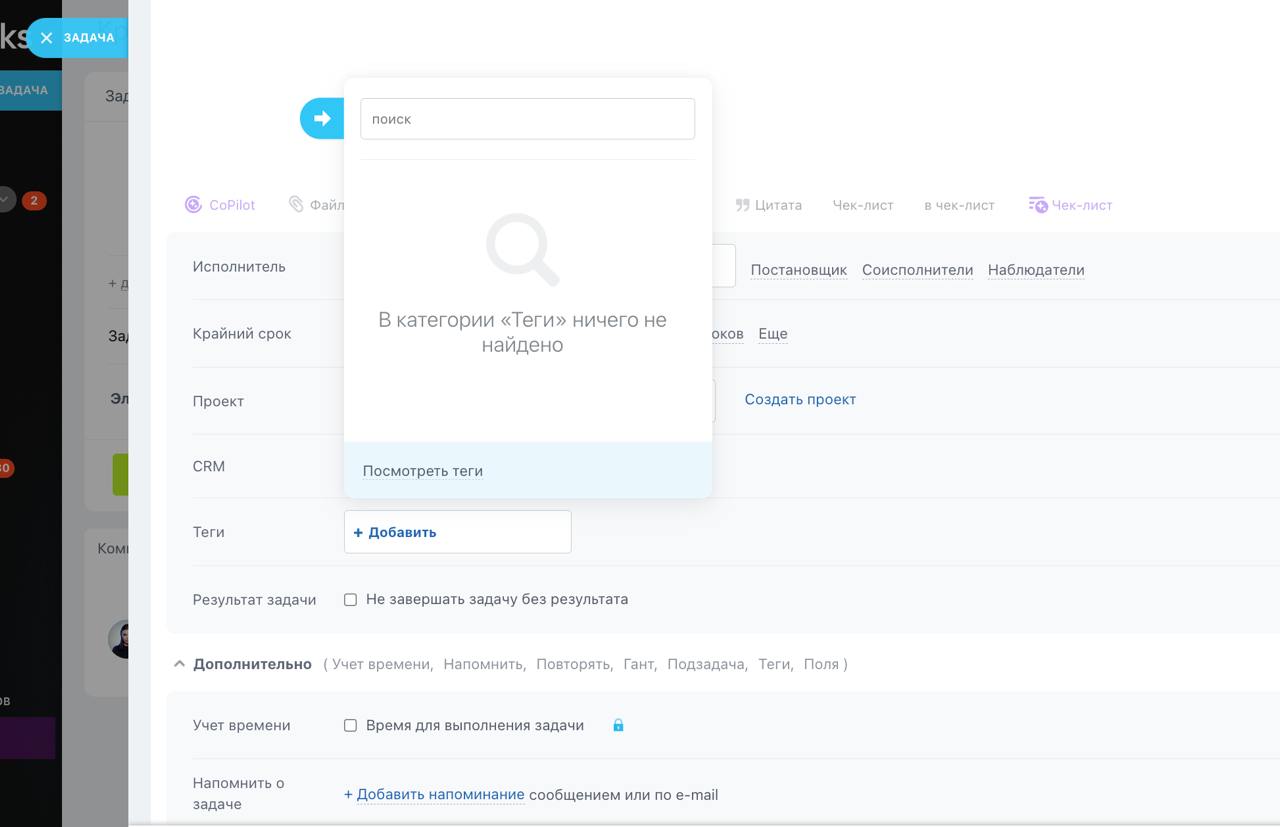Close the task panel via the X ЗАДАЧА label
The height and width of the screenshot is (827, 1280).
pos(78,38)
